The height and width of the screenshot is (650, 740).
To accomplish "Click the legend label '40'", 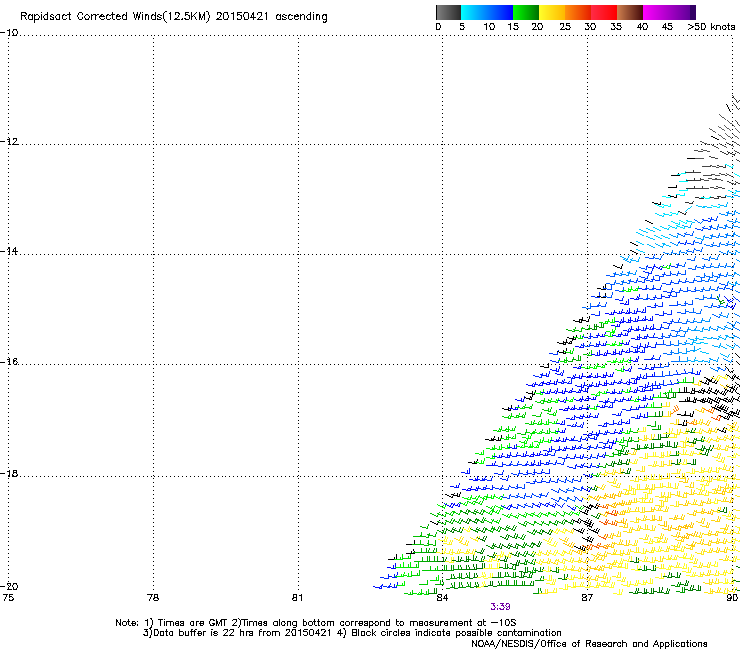I will [x=642, y=27].
